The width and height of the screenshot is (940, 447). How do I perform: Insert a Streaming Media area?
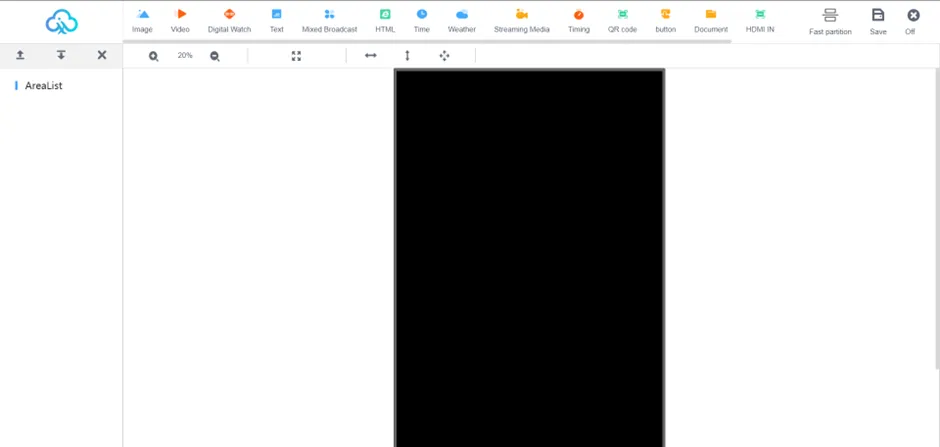(522, 21)
